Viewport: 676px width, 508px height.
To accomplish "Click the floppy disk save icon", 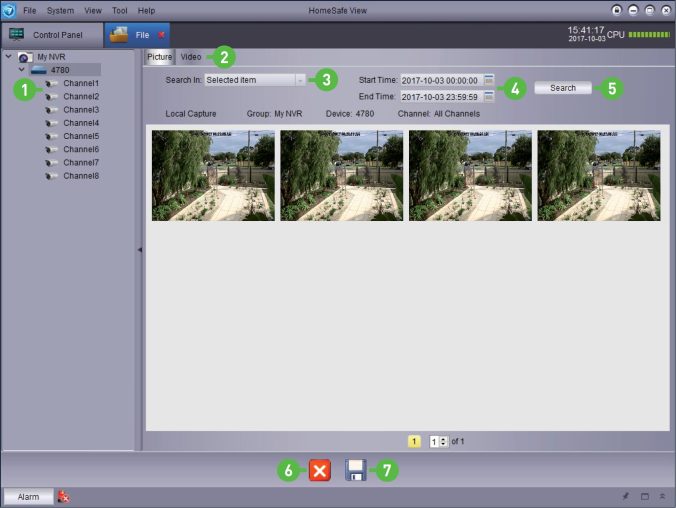I will (356, 471).
